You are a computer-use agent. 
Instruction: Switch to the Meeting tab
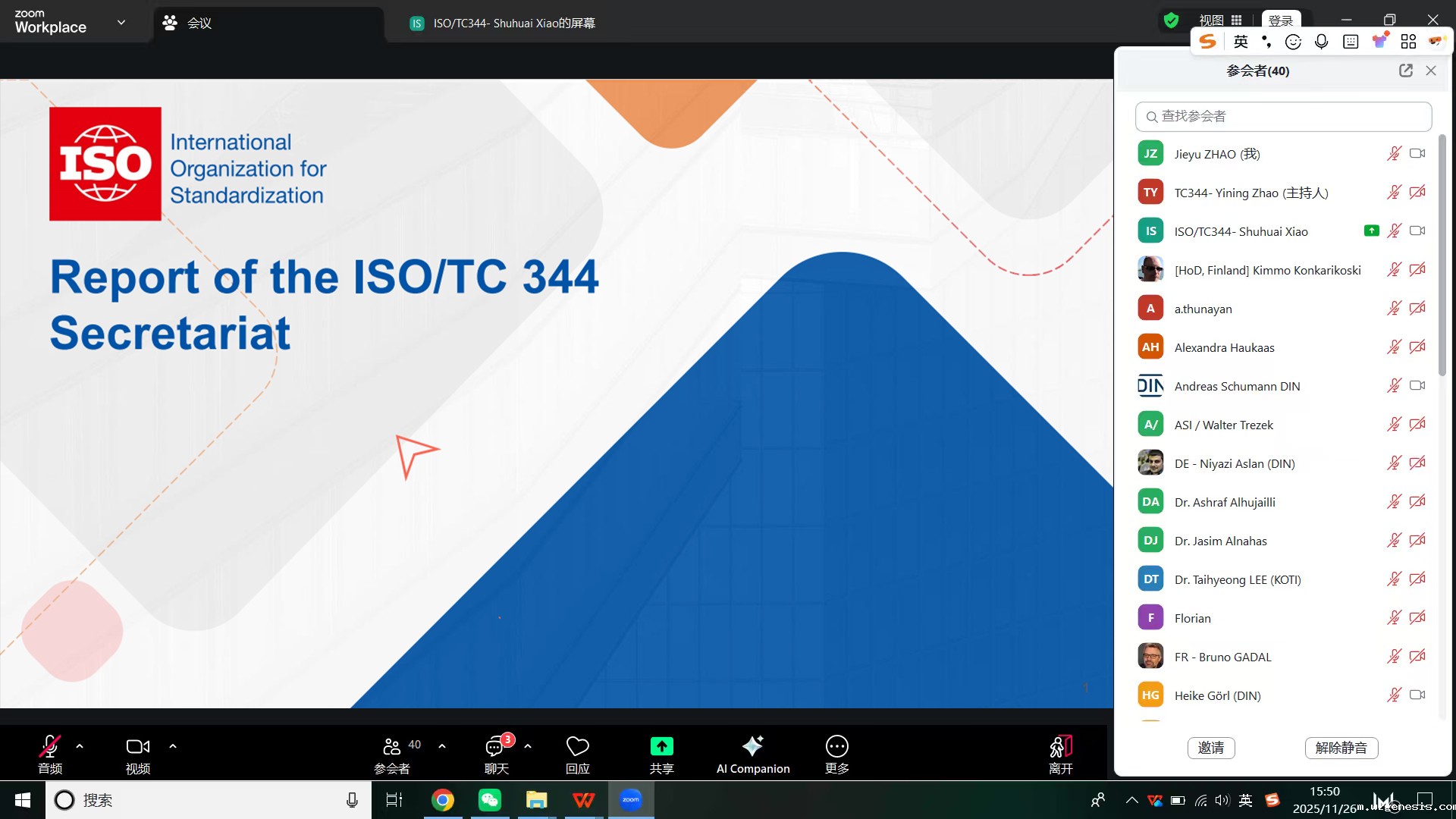click(199, 24)
